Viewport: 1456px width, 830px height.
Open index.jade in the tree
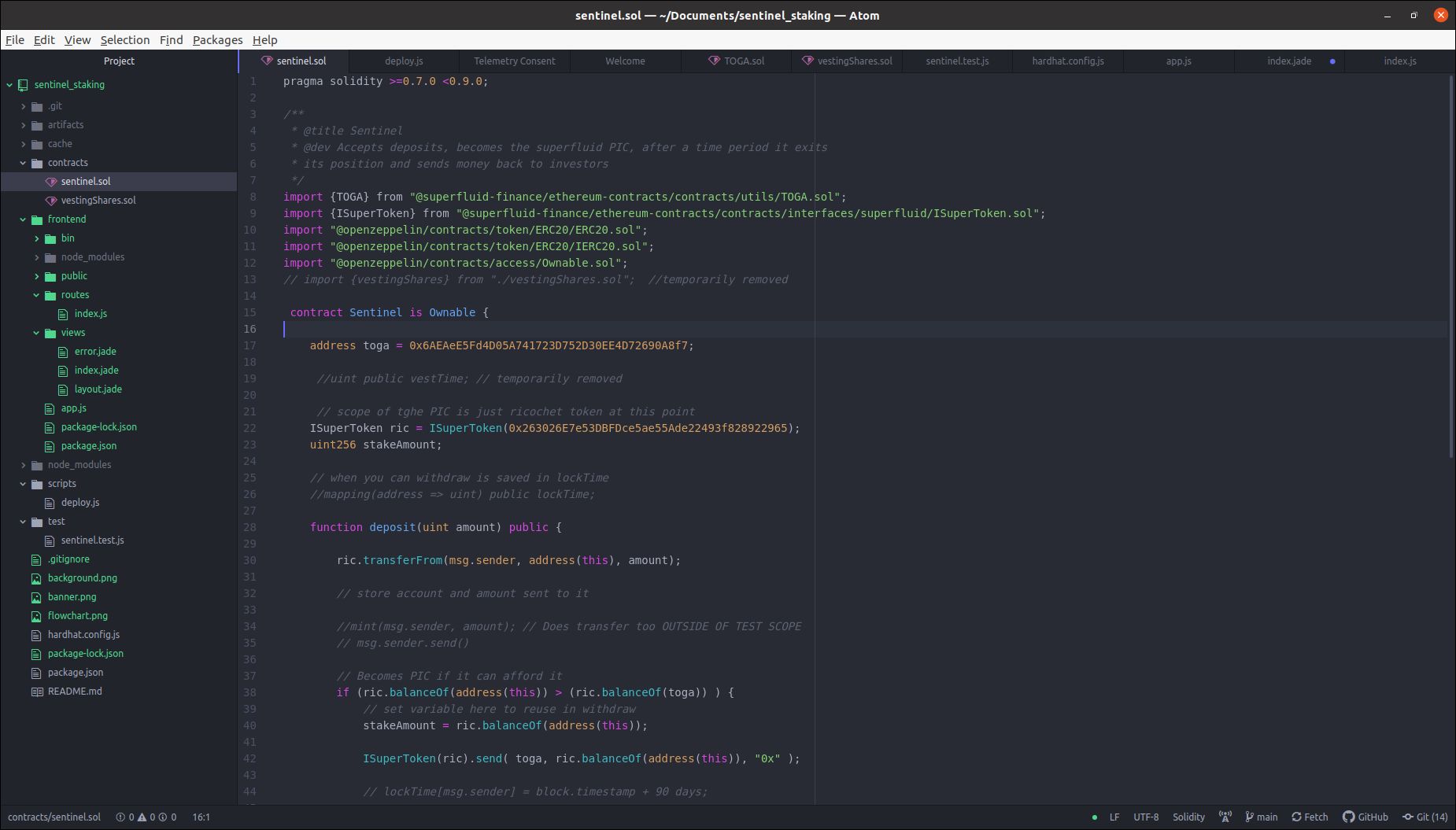coord(97,371)
